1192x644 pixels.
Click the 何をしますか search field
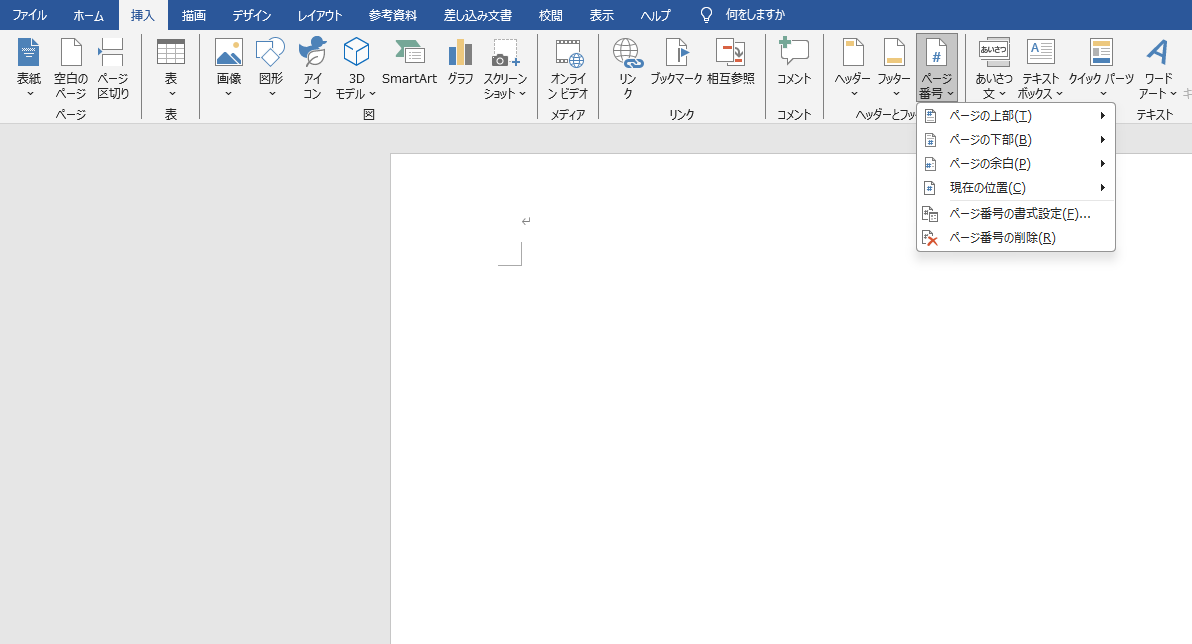(x=755, y=15)
